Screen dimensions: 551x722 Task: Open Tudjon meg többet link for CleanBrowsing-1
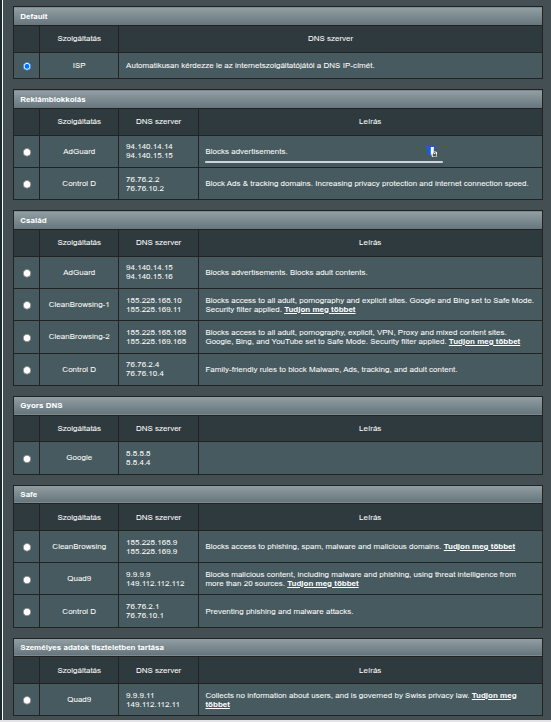click(319, 309)
